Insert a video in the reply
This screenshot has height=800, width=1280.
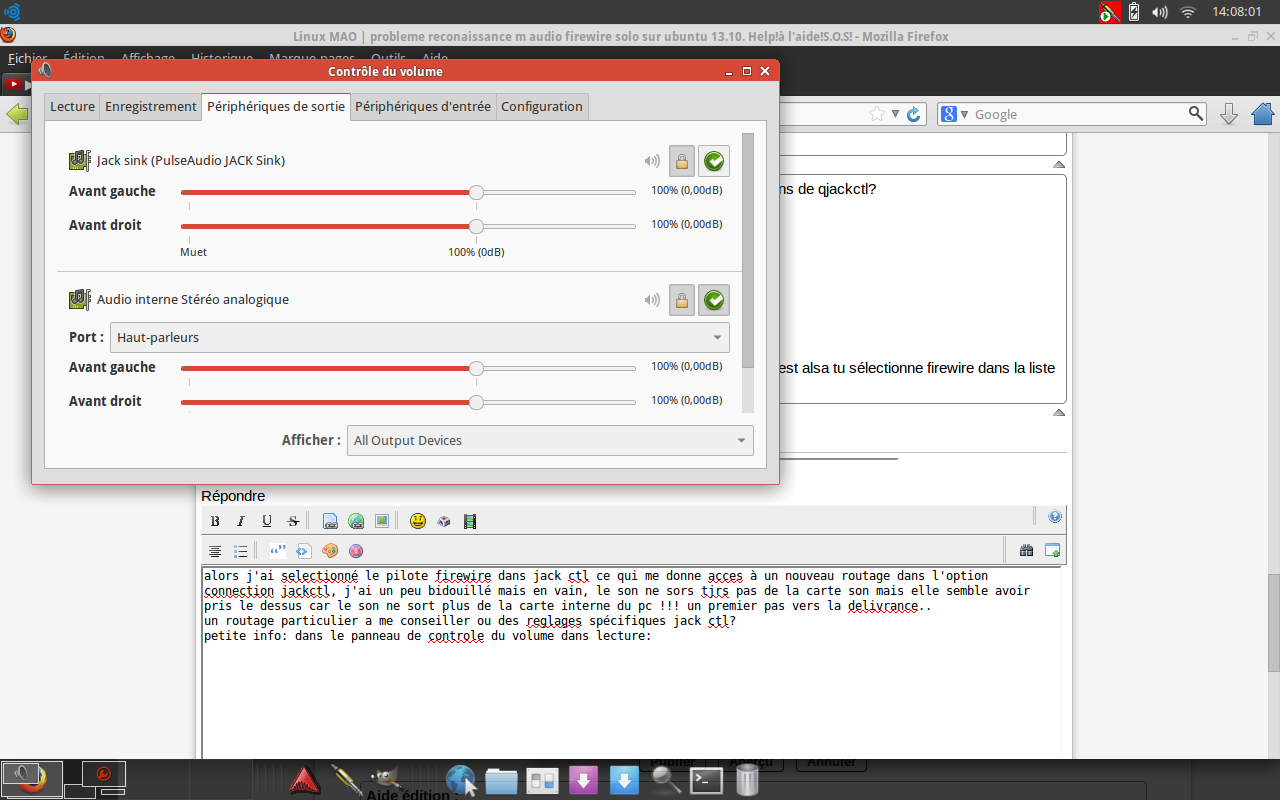pos(470,521)
